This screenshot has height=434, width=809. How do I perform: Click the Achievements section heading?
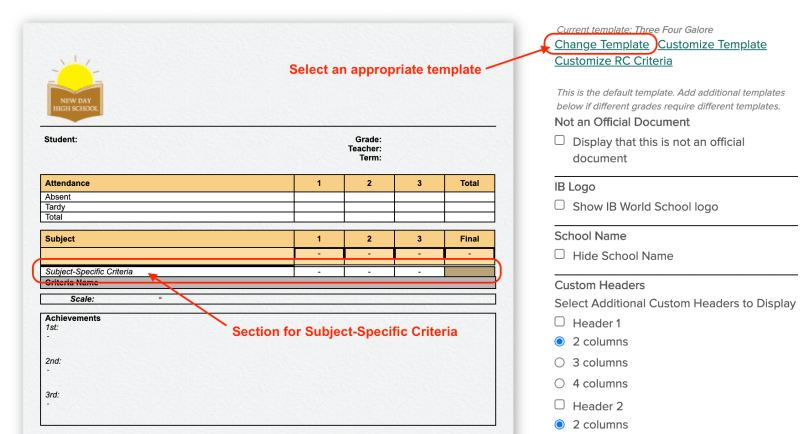pyautogui.click(x=73, y=318)
